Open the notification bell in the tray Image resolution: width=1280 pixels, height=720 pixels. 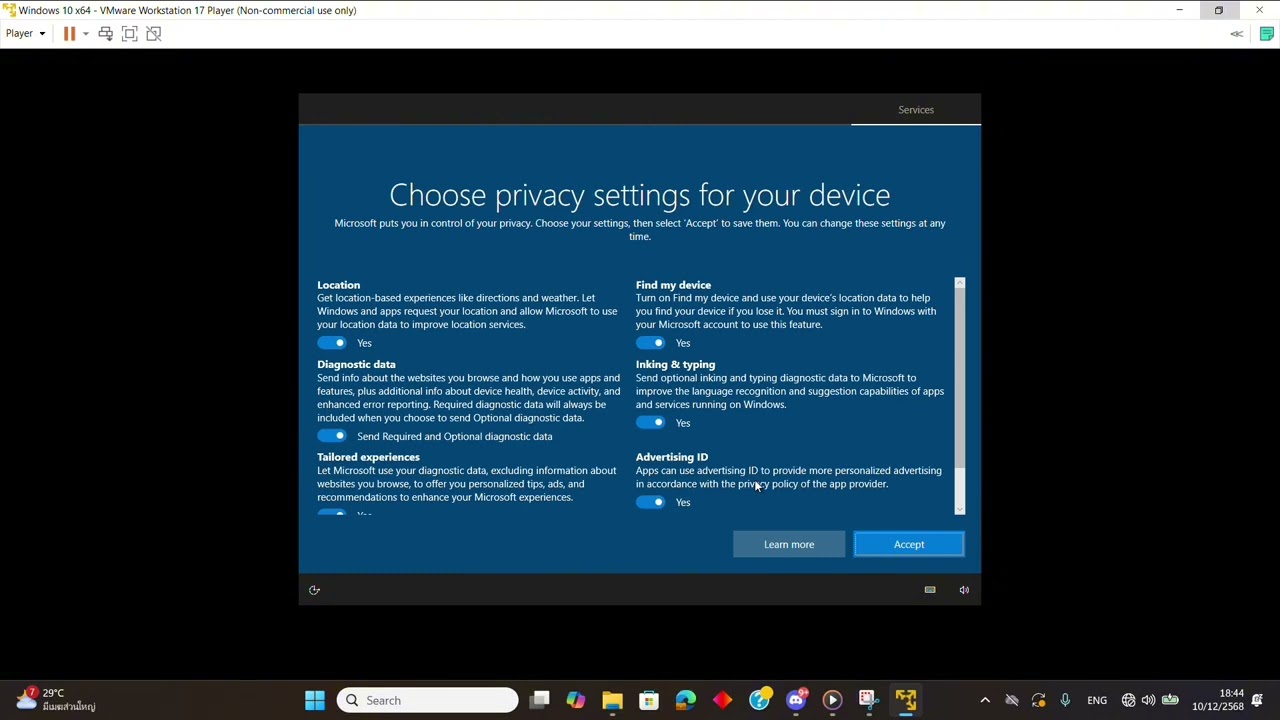tap(1258, 700)
